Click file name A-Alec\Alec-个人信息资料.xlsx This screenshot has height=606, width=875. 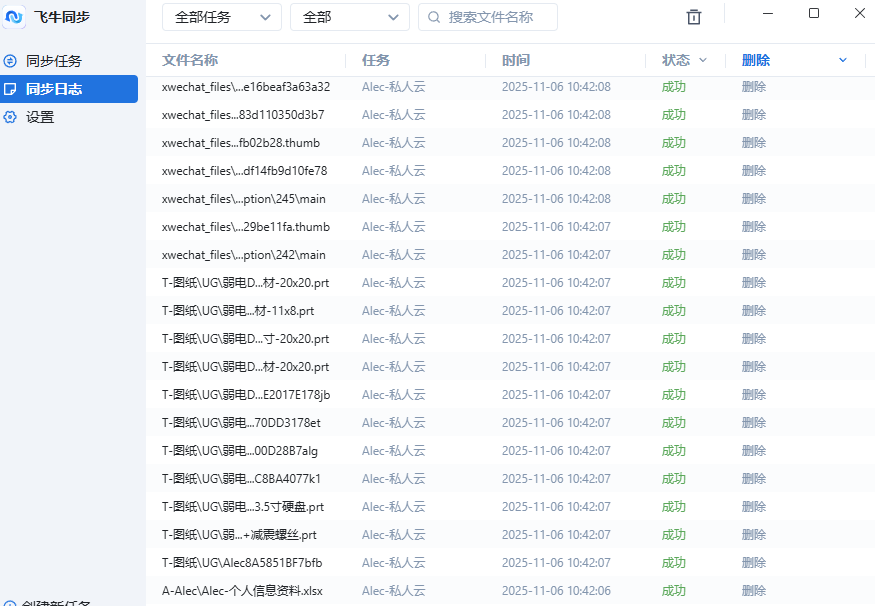click(242, 591)
